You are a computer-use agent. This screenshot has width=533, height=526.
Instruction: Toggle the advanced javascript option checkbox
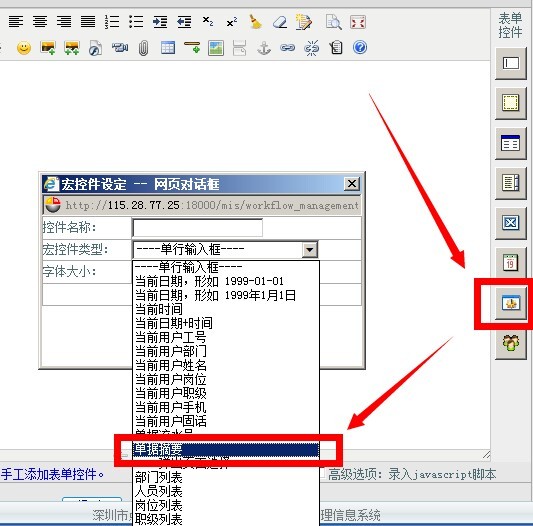click(323, 474)
